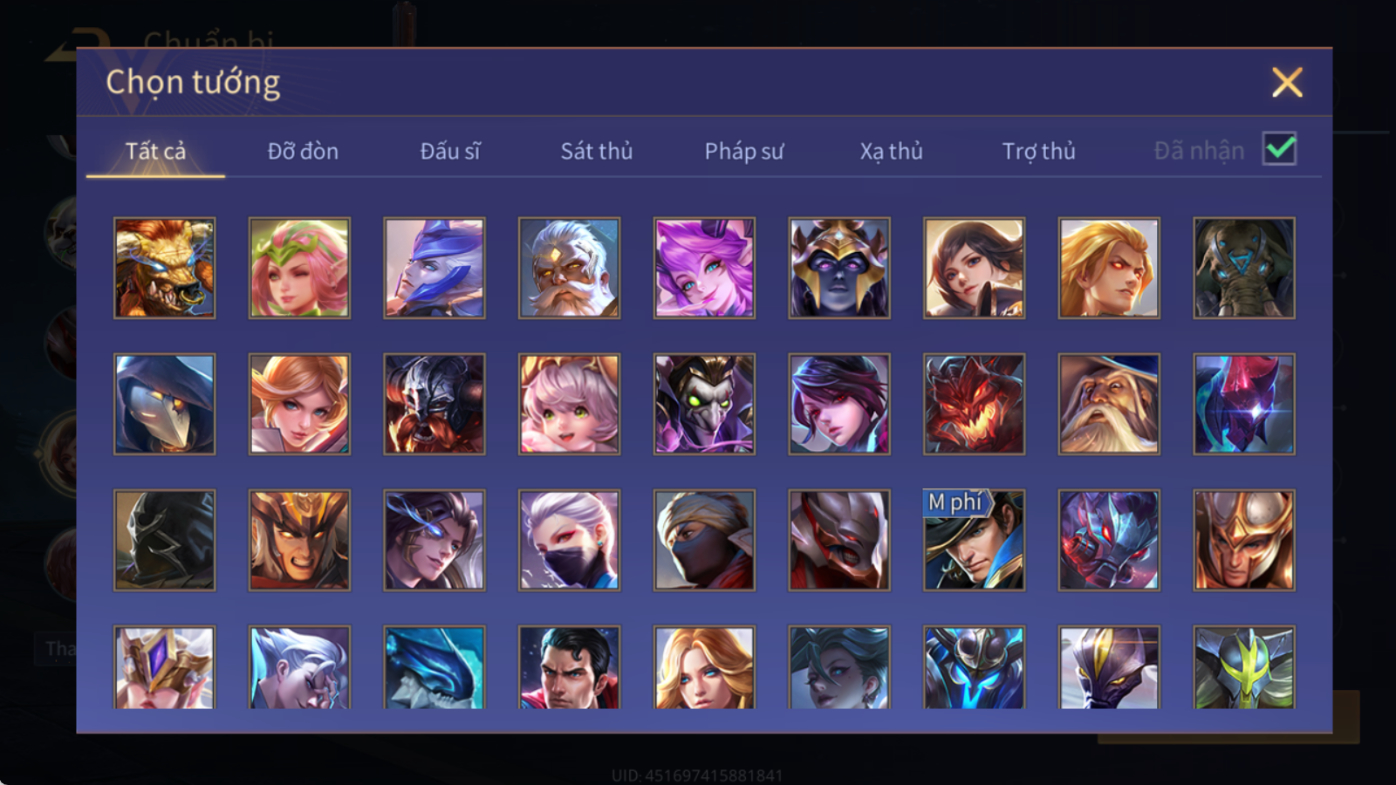Image resolution: width=1396 pixels, height=785 pixels.
Task: Switch to the "Đỡ đòn" tab
Action: [303, 151]
